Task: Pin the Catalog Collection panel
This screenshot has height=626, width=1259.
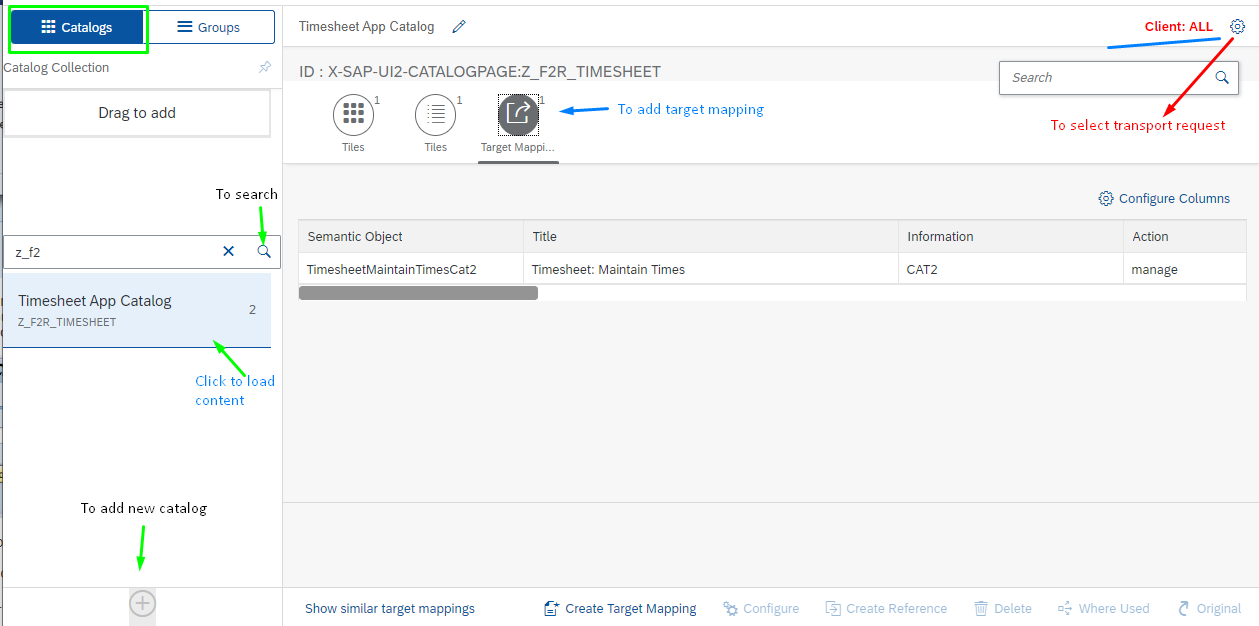Action: (264, 68)
